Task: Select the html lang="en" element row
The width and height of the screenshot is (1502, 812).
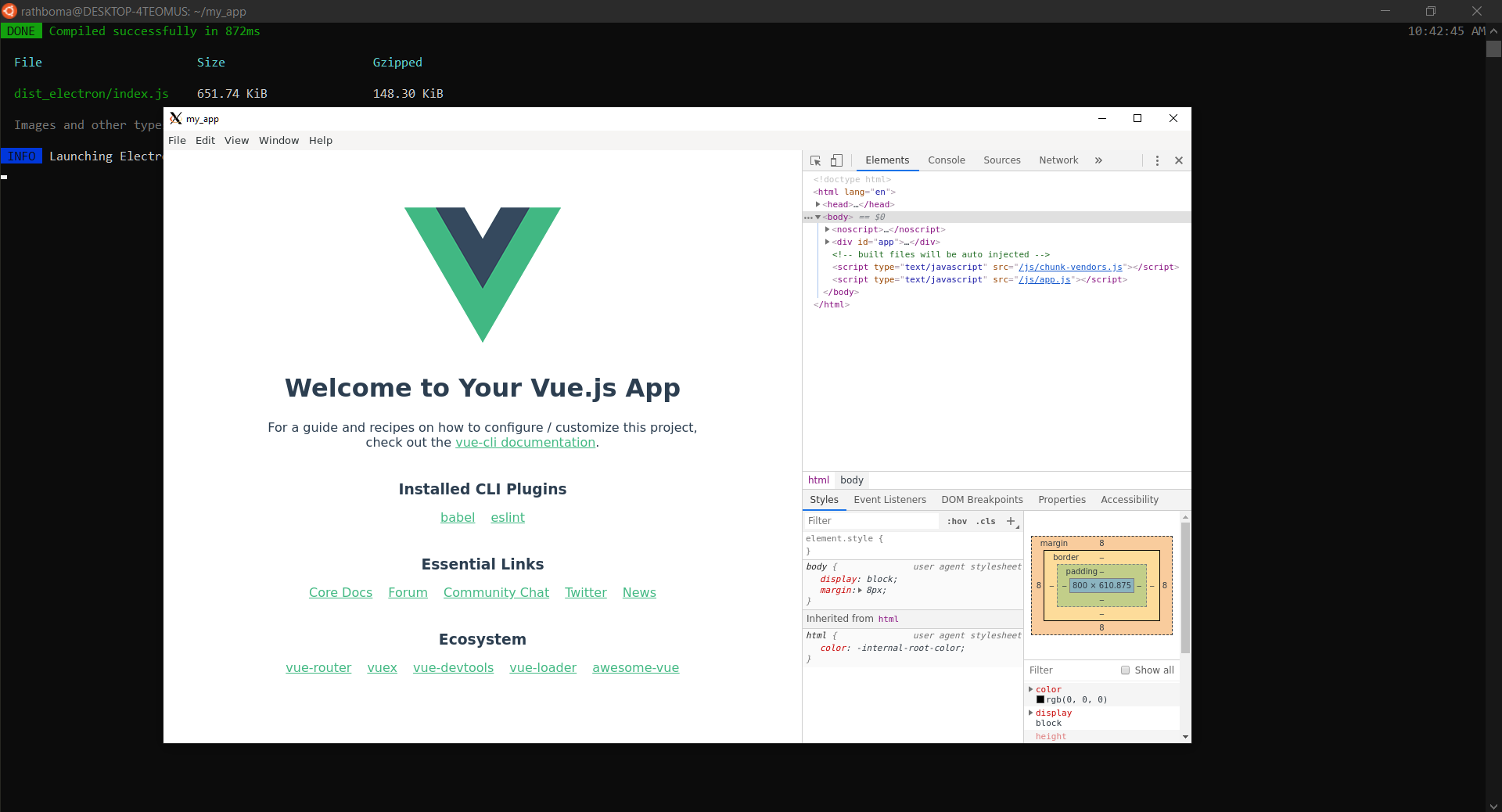Action: point(997,192)
